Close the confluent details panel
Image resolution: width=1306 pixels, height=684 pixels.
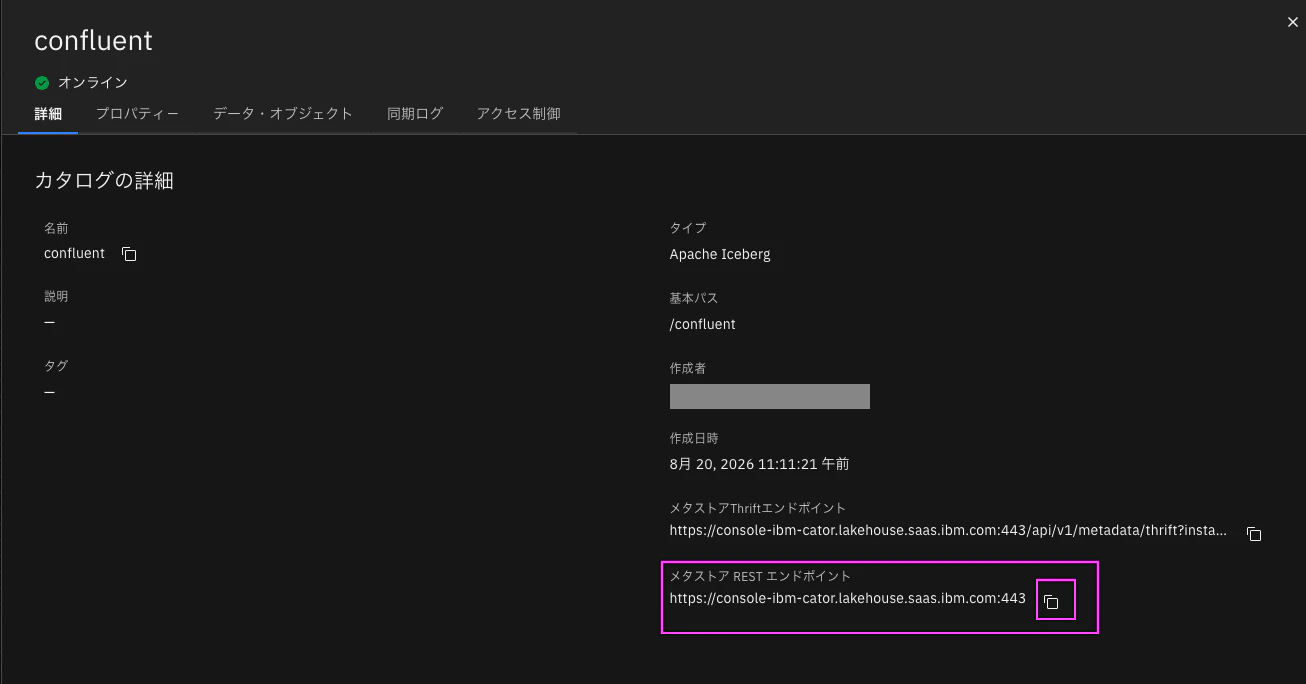[x=1292, y=22]
